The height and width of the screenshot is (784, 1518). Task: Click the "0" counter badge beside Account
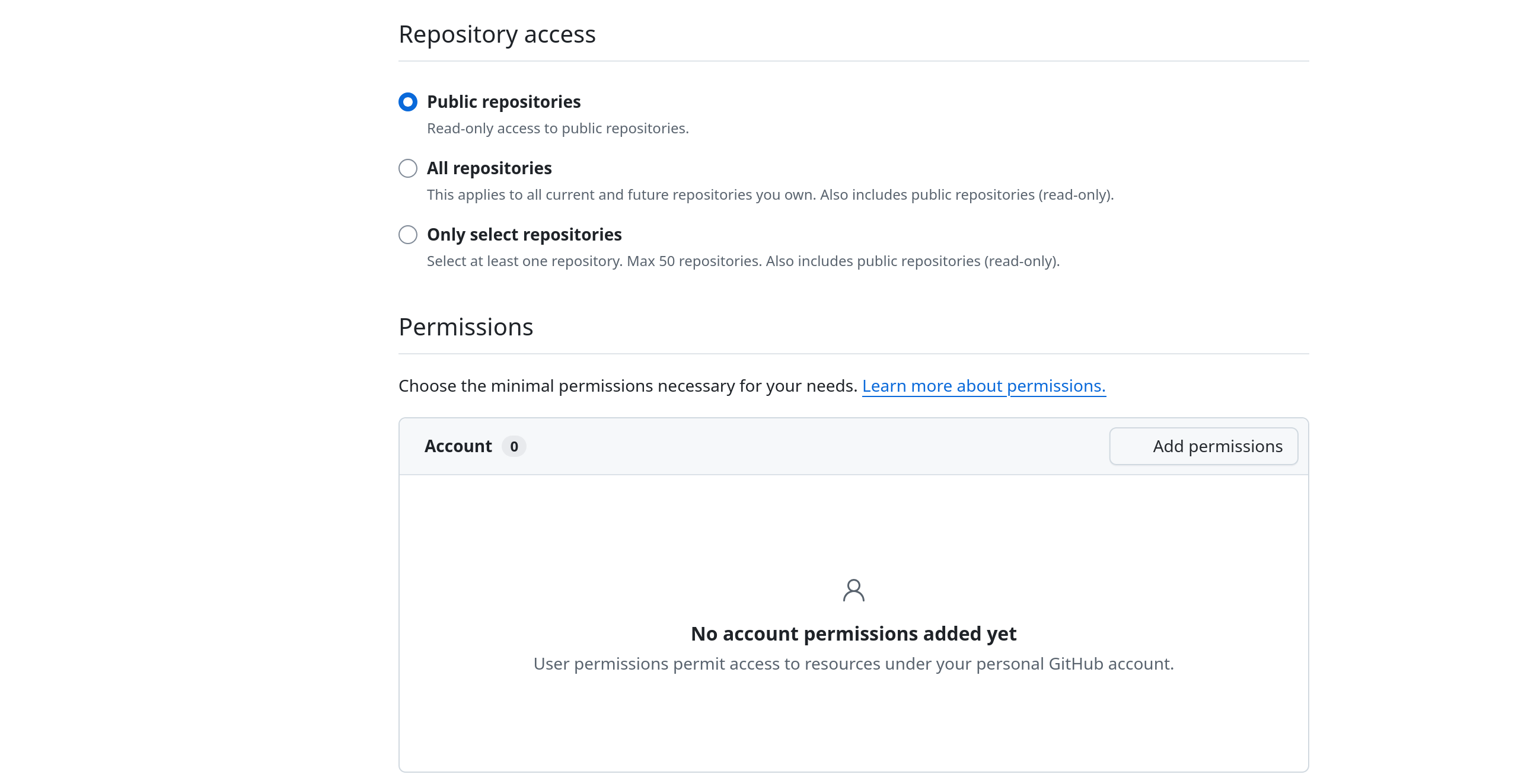coord(515,447)
